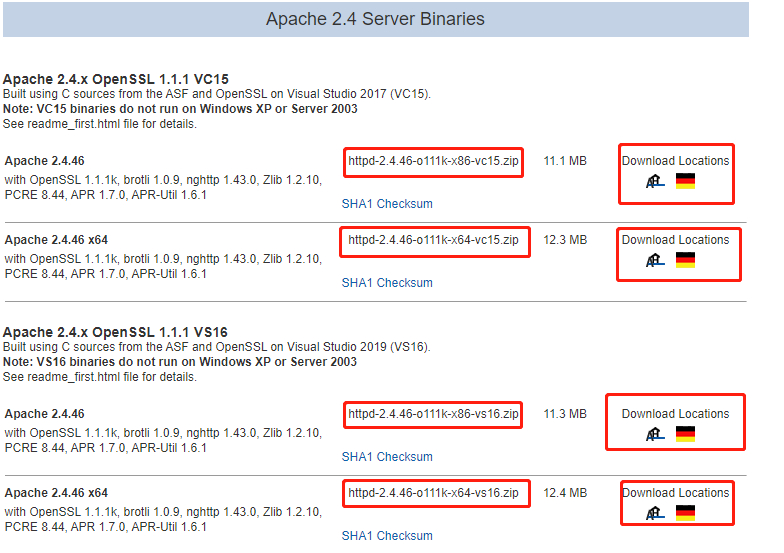
Task: Click Visual Studio 2017 (VC15) build description
Action: pos(216,94)
